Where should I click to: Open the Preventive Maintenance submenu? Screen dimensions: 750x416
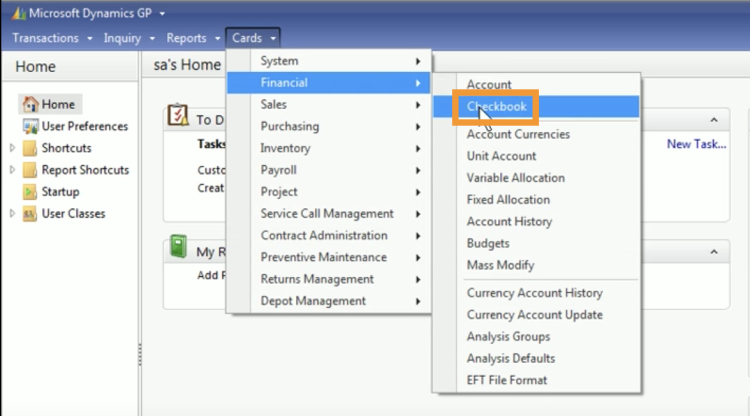coord(329,257)
